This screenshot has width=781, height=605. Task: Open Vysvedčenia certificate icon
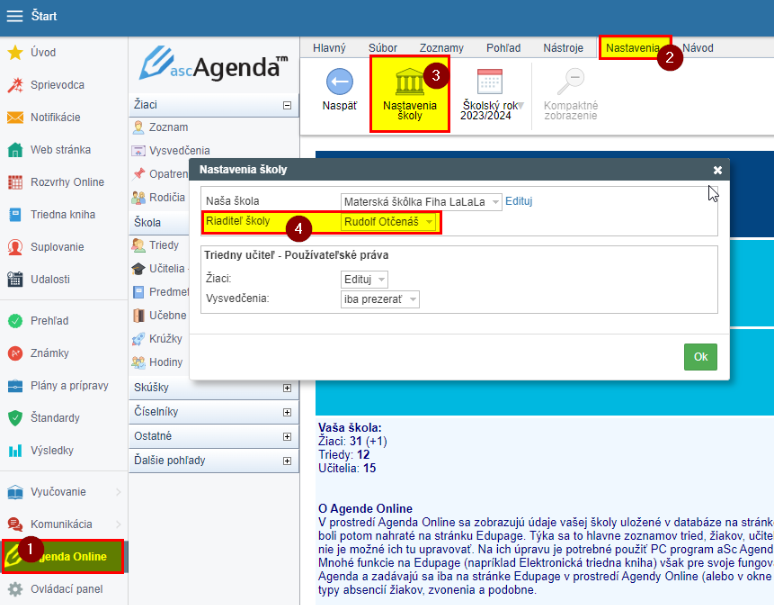click(138, 150)
